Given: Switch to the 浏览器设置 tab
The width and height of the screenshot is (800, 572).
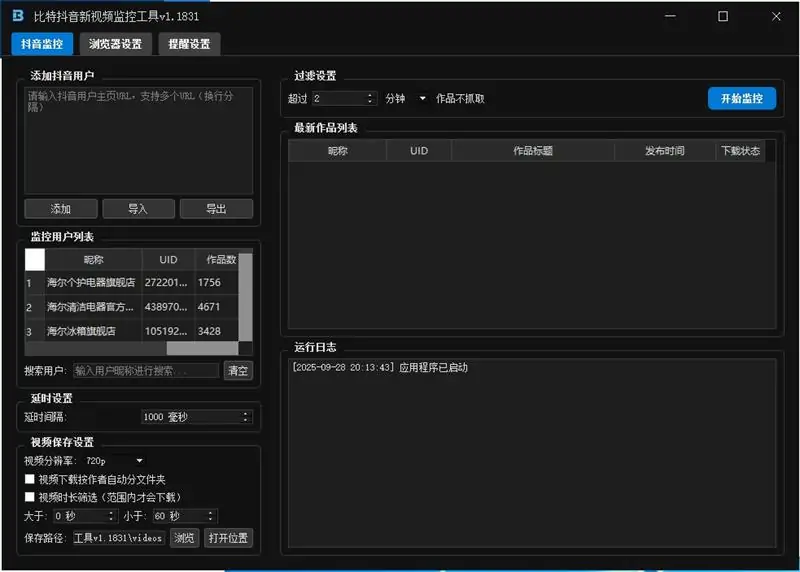Looking at the screenshot, I should point(115,44).
